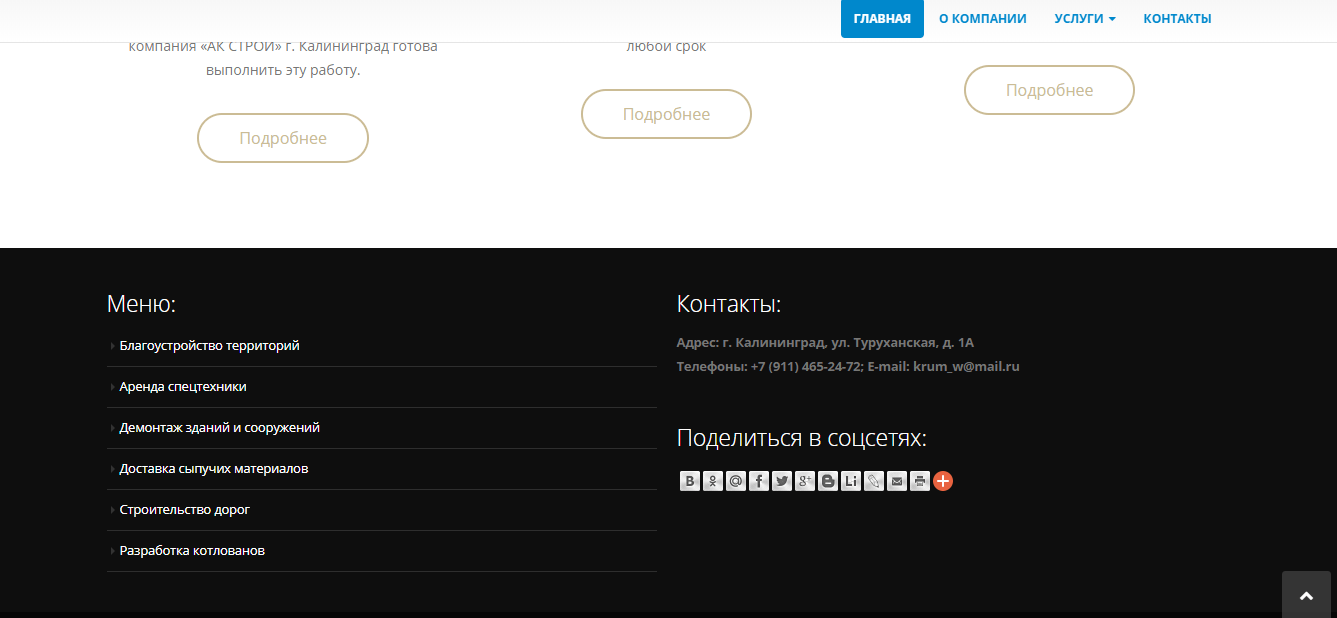1337x618 pixels.
Task: Click the back-to-top arrow button
Action: (1306, 595)
